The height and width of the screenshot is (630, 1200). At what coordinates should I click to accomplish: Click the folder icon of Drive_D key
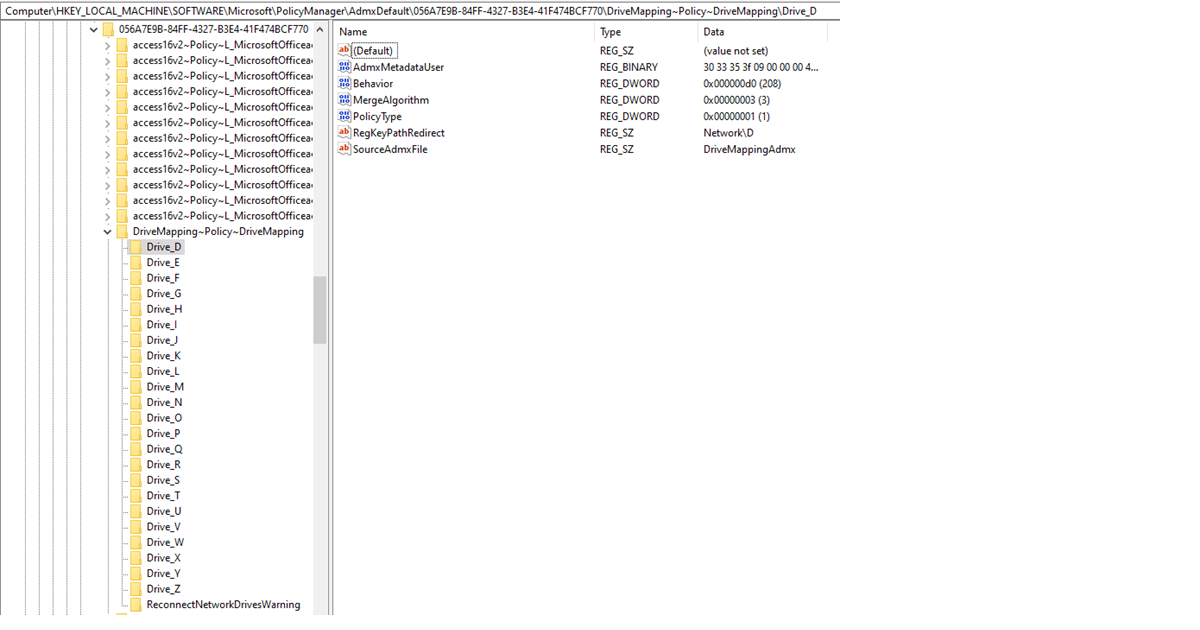(x=137, y=246)
